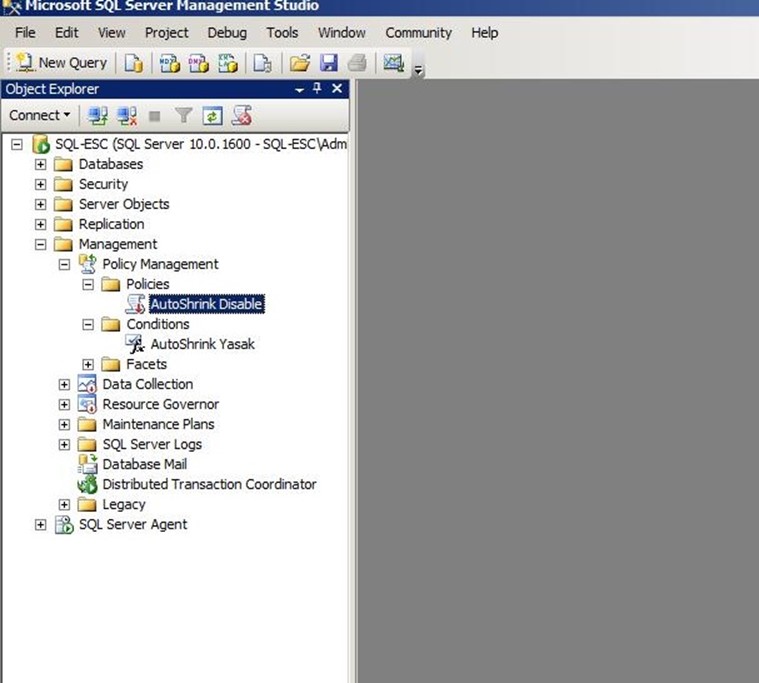Viewport: 759px width, 683px height.
Task: Select the SQL-ESC server icon
Action: (x=41, y=144)
